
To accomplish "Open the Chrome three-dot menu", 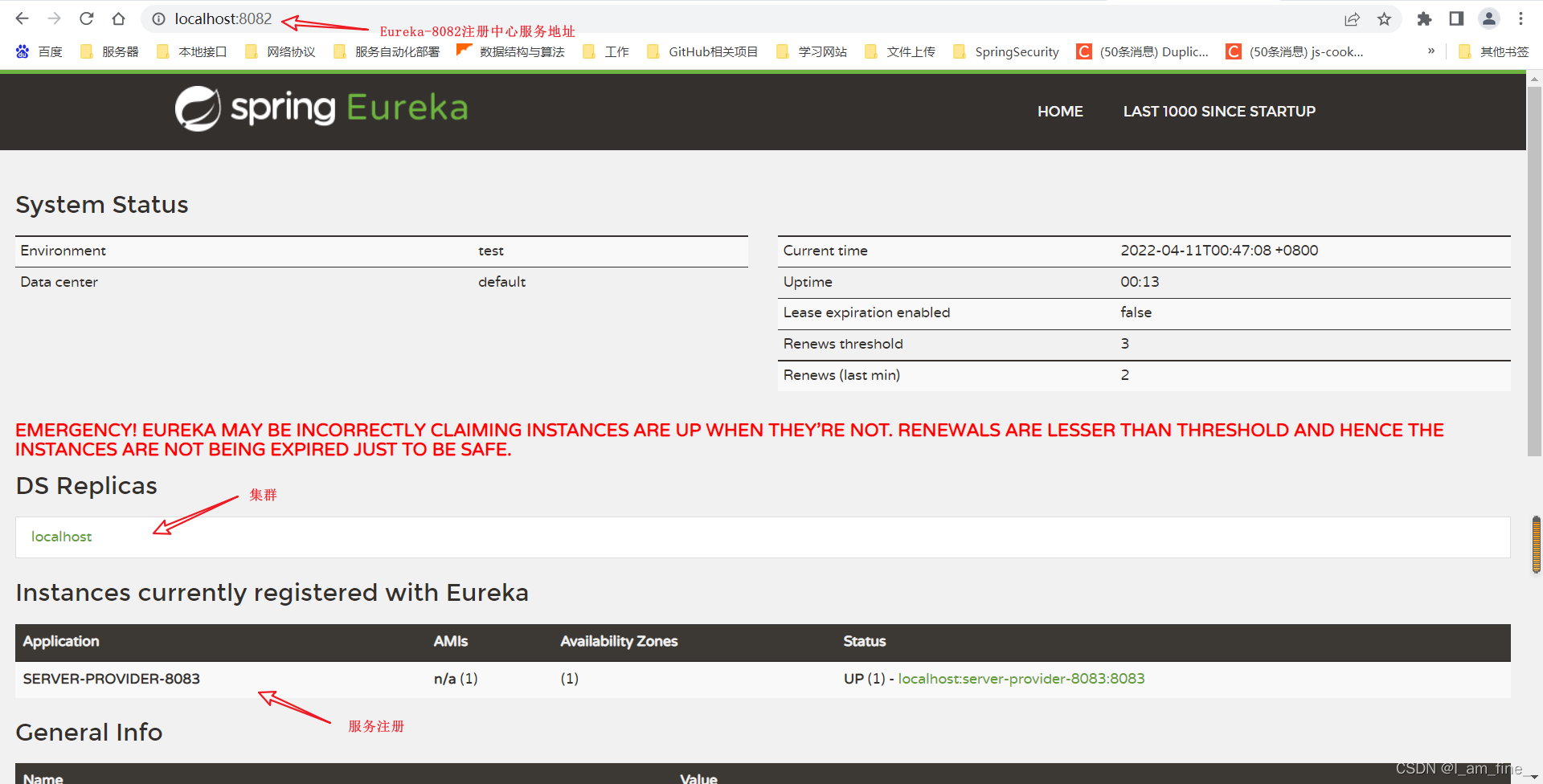I will pyautogui.click(x=1520, y=18).
